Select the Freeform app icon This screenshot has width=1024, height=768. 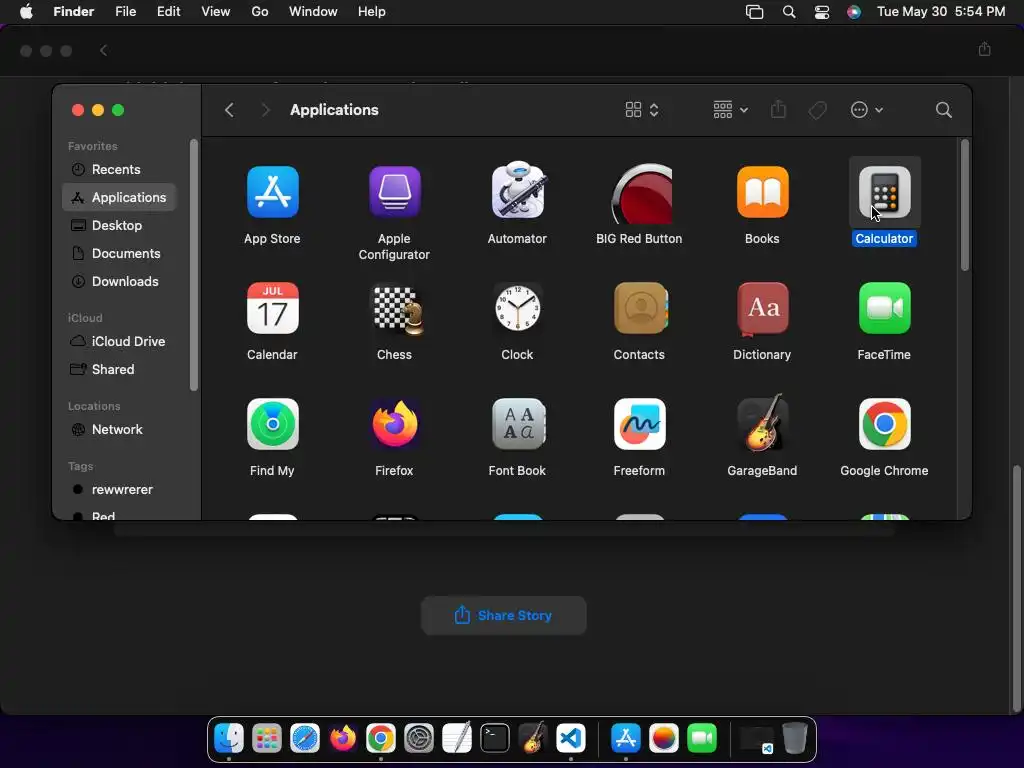(x=639, y=424)
